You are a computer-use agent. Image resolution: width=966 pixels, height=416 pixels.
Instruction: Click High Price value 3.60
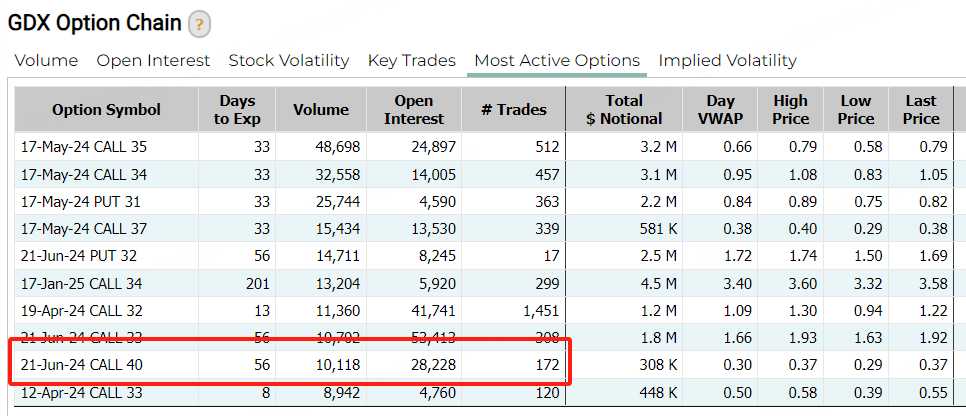803,283
